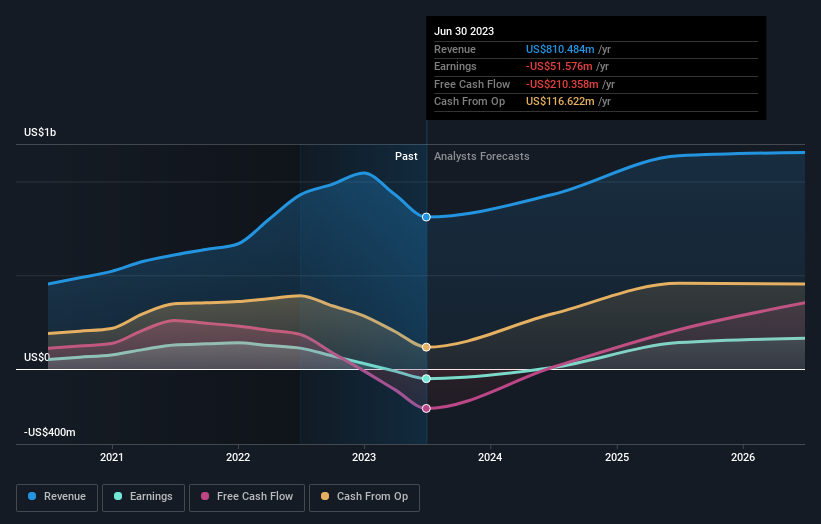This screenshot has width=821, height=524.
Task: Click the US$810.484m revenue value
Action: click(560, 49)
